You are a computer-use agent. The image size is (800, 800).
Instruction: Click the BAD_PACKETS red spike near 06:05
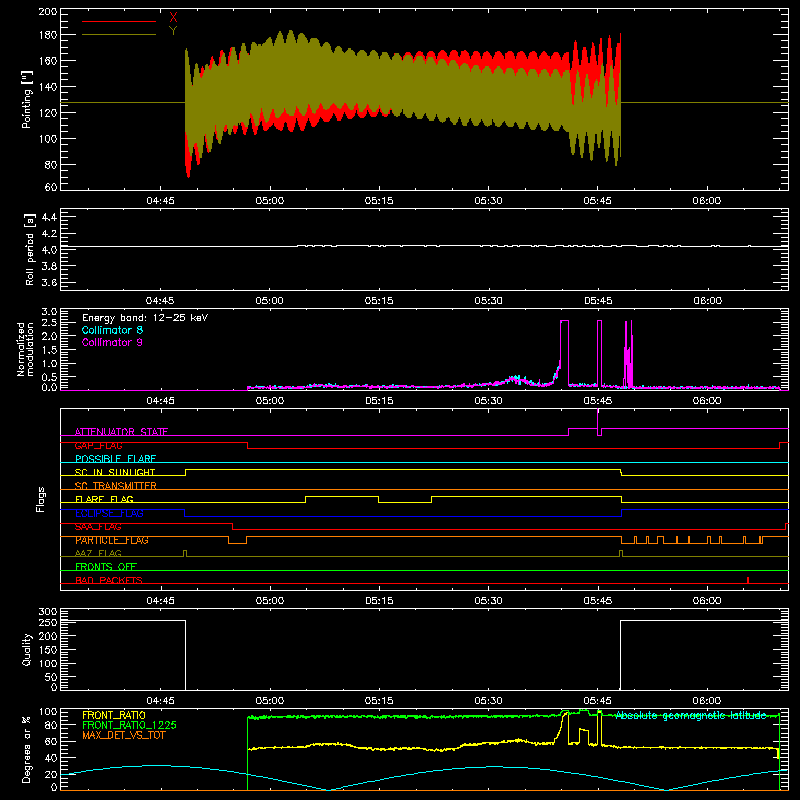tap(747, 580)
